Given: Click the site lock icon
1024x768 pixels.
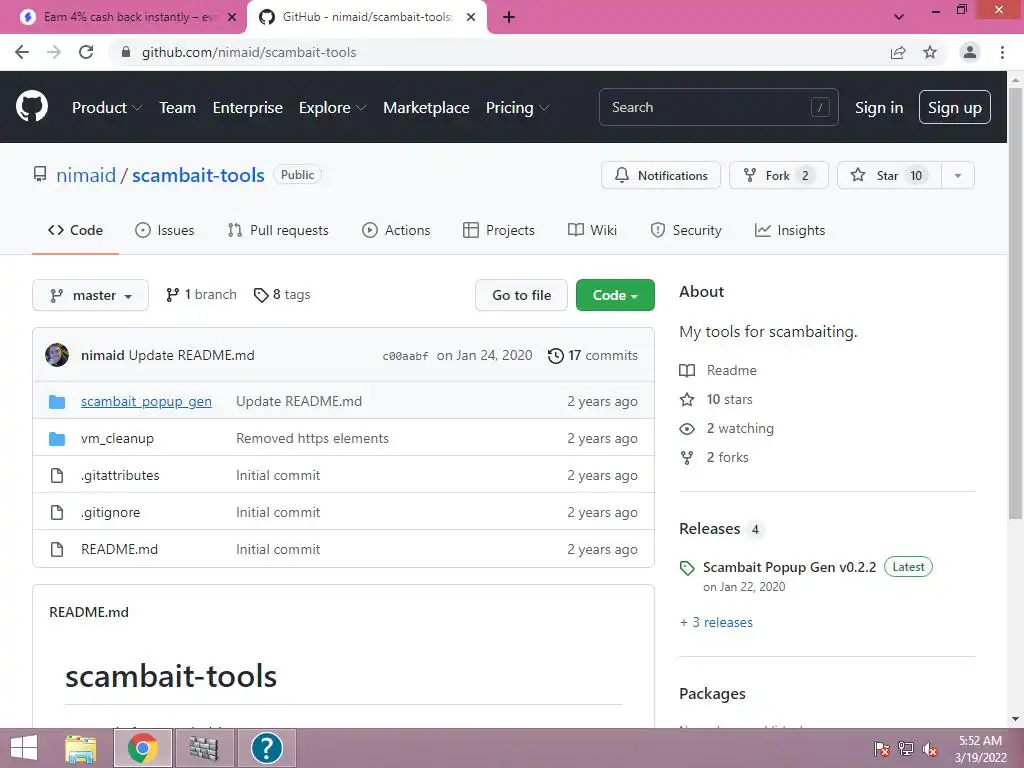Looking at the screenshot, I should [126, 52].
